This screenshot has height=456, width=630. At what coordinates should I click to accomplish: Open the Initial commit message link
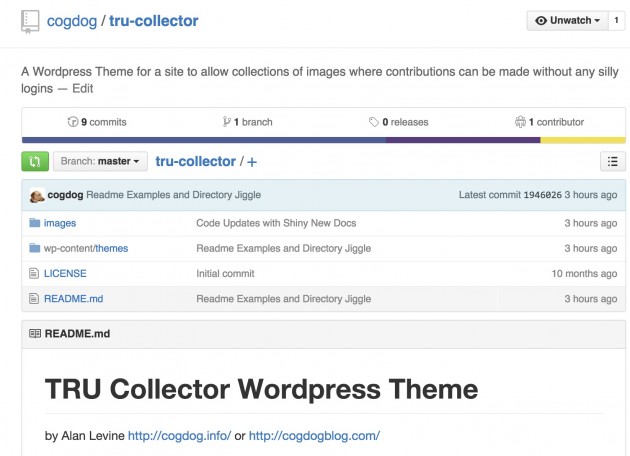(x=225, y=274)
